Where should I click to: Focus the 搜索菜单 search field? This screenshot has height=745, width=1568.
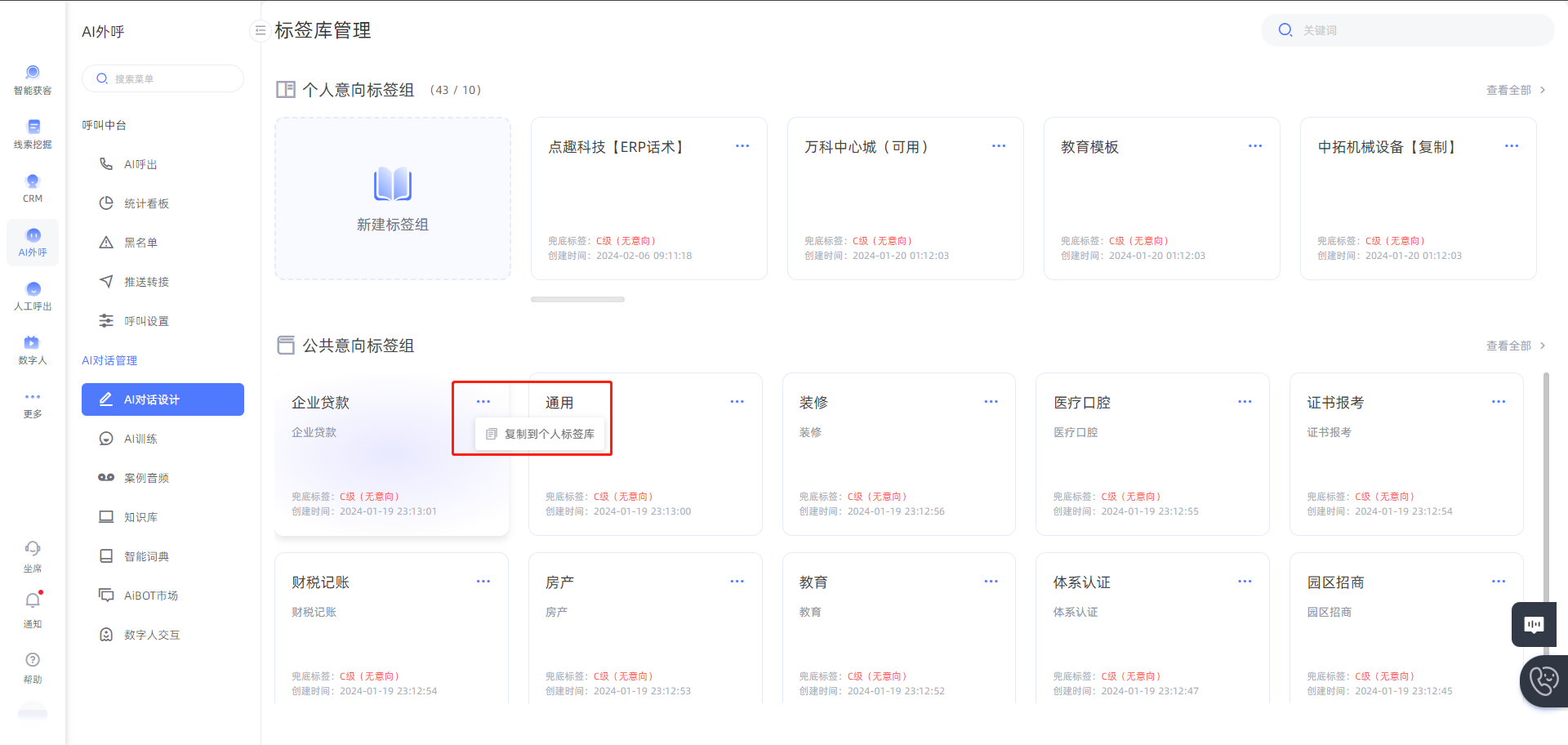(x=163, y=78)
